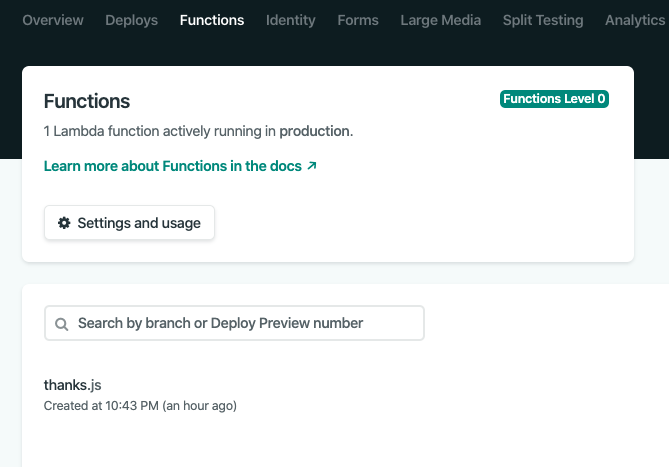This screenshot has height=467, width=669.
Task: Go to the Identity tab
Action: (291, 20)
